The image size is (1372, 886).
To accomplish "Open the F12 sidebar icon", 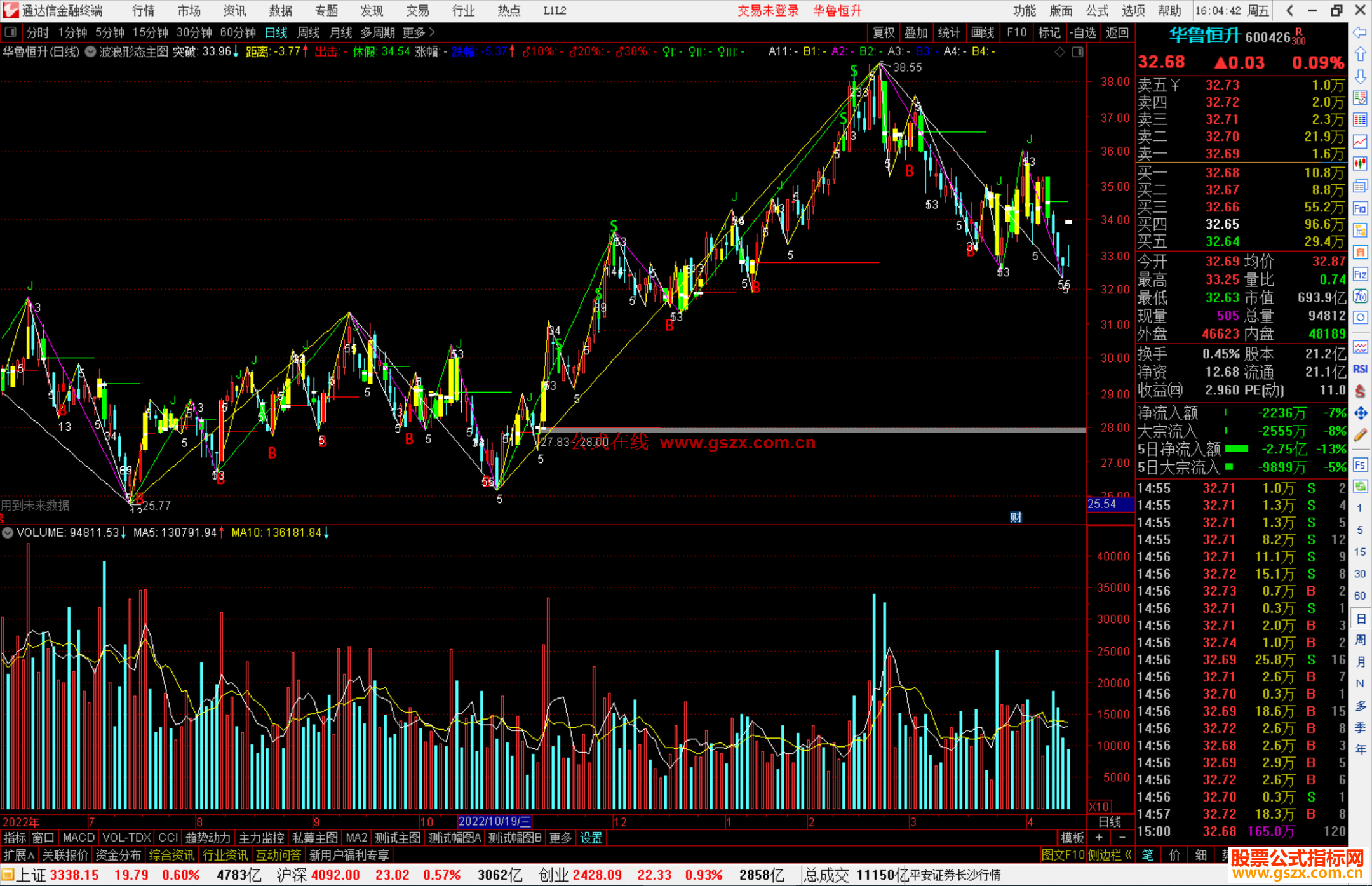I will 1360,274.
